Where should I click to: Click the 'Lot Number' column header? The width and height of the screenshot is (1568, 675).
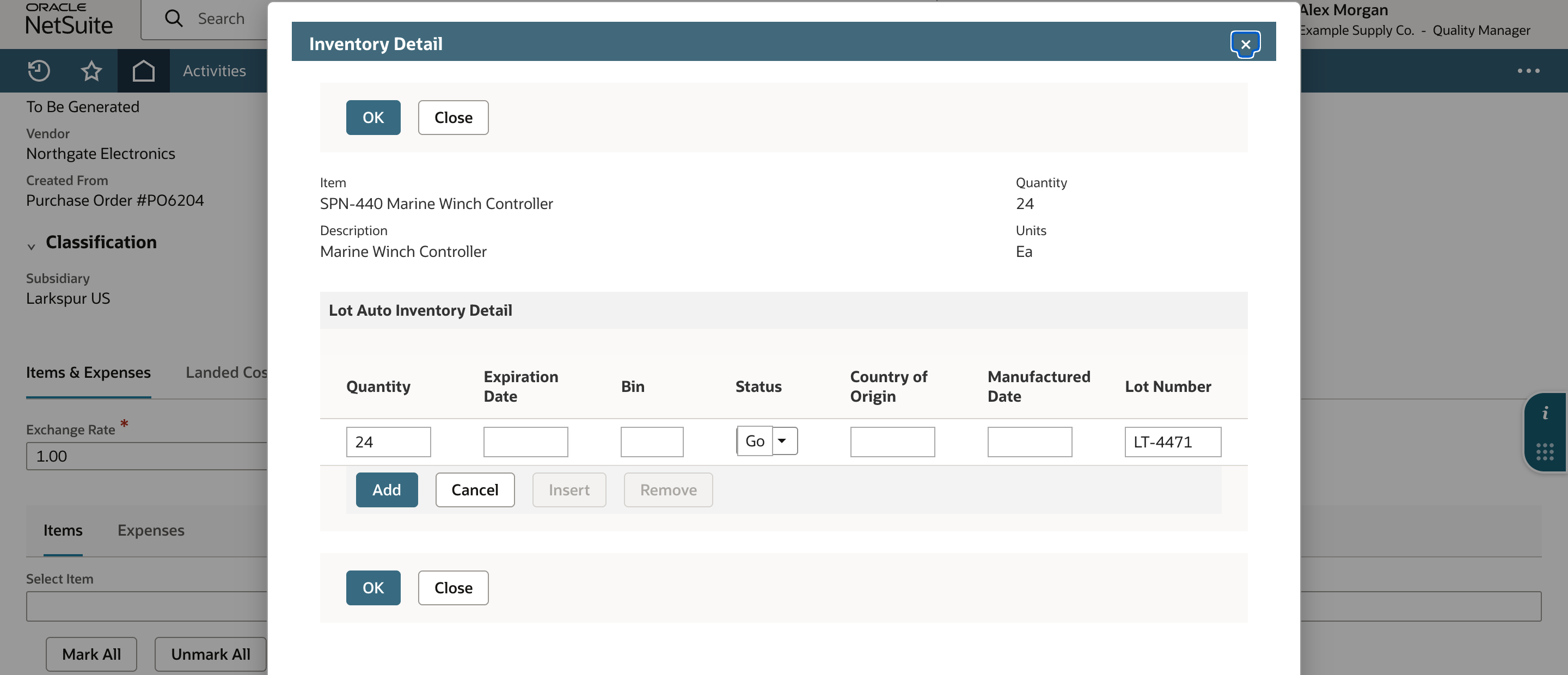click(1168, 386)
